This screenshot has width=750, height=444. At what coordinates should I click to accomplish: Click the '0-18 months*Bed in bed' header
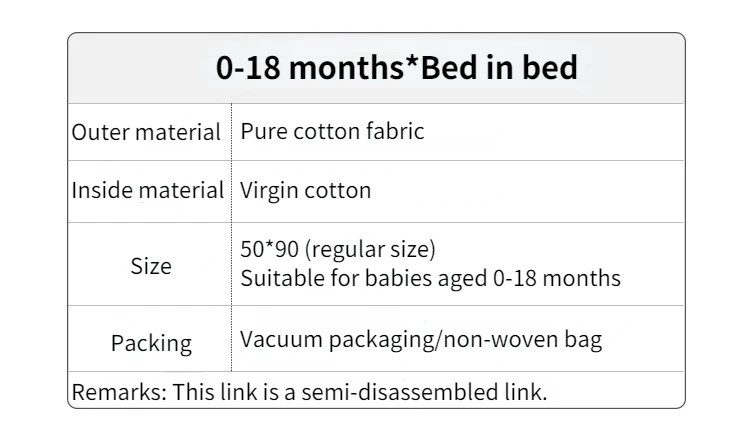397,67
